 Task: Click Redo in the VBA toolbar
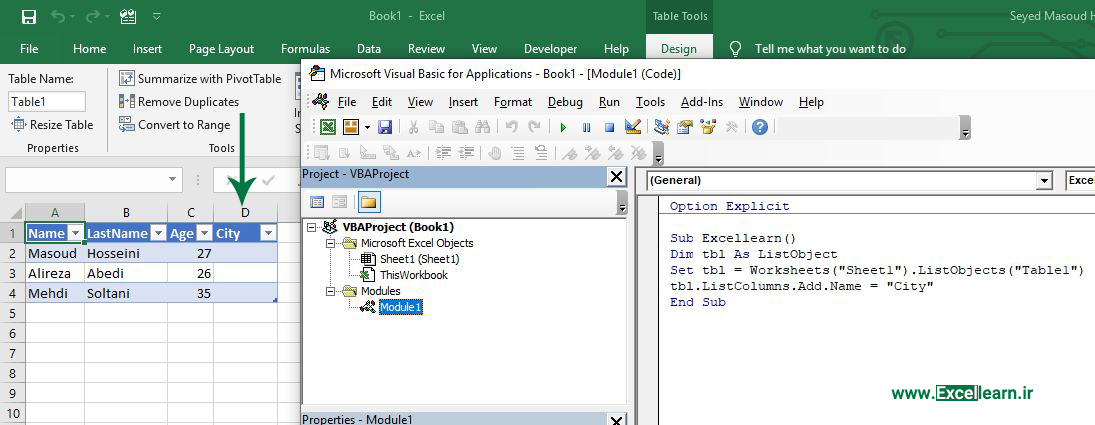click(534, 127)
